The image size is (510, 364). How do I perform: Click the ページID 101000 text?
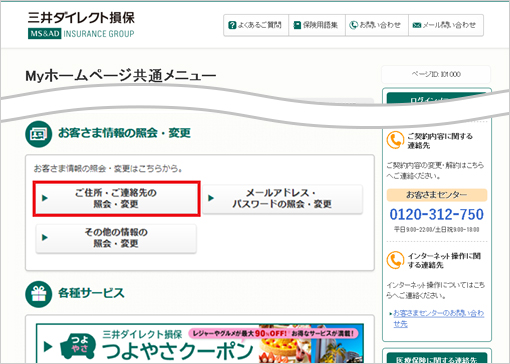[436, 74]
